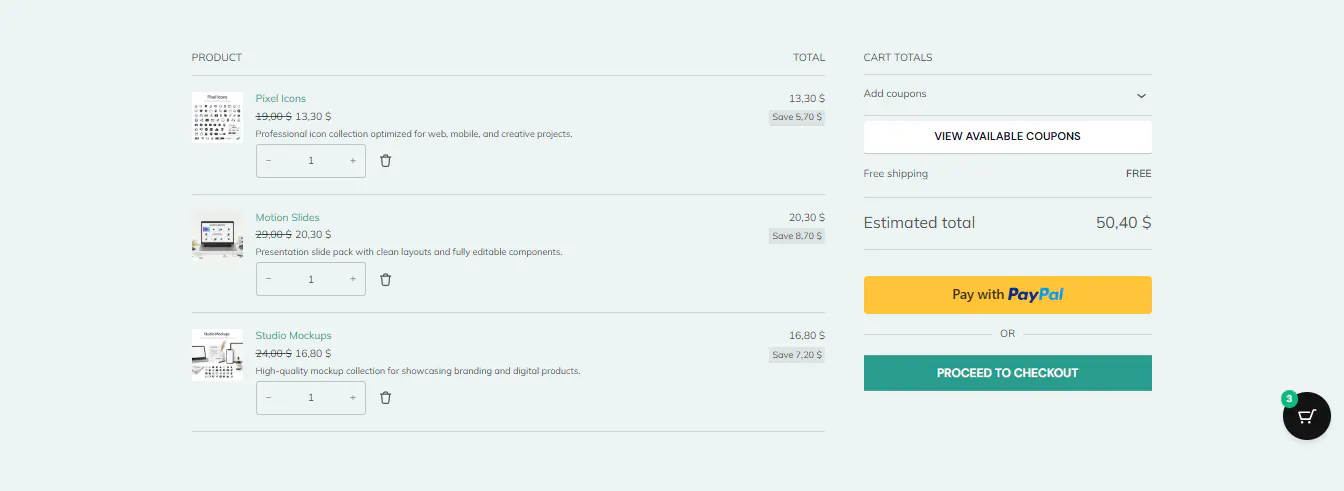Click the Motion Slides laptop thumbnail
This screenshot has height=491, width=1344.
pos(217,236)
